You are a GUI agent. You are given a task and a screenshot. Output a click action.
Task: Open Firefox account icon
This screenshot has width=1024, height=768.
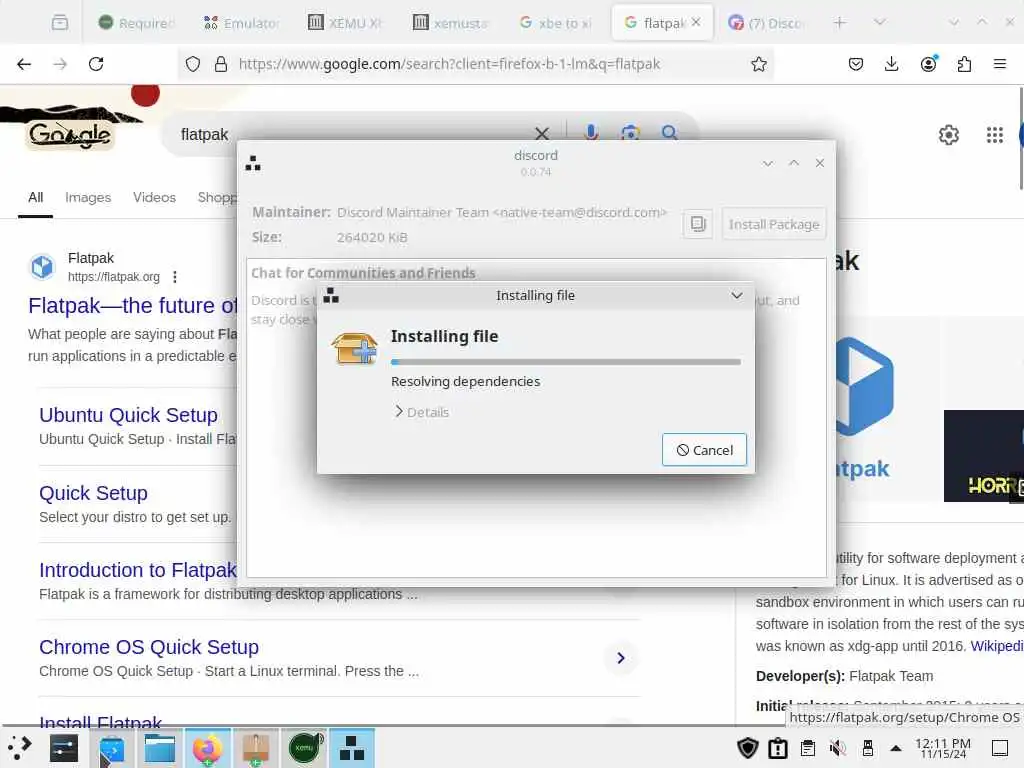[928, 64]
